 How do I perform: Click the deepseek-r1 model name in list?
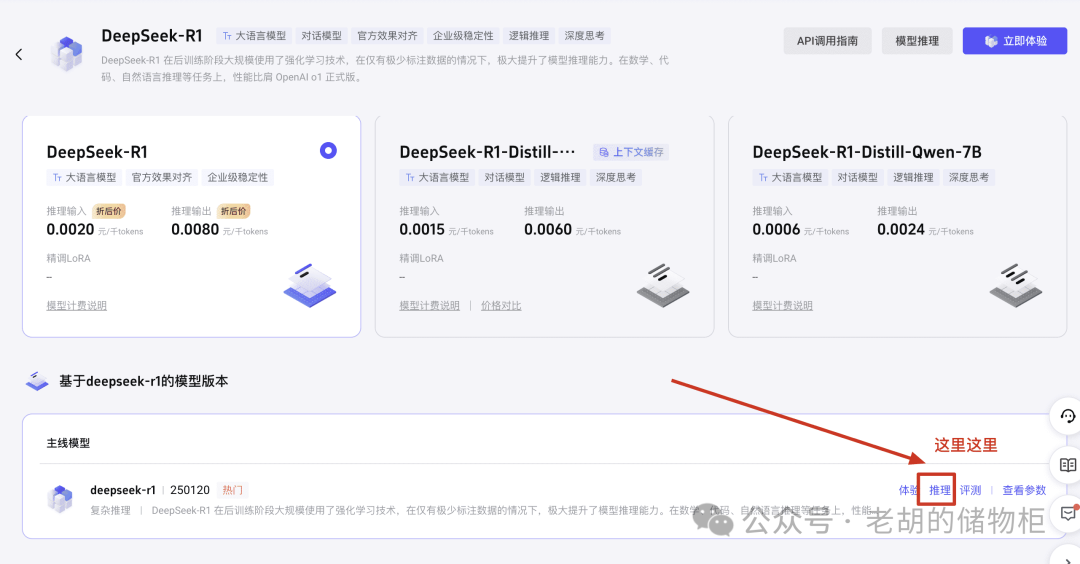(x=123, y=490)
